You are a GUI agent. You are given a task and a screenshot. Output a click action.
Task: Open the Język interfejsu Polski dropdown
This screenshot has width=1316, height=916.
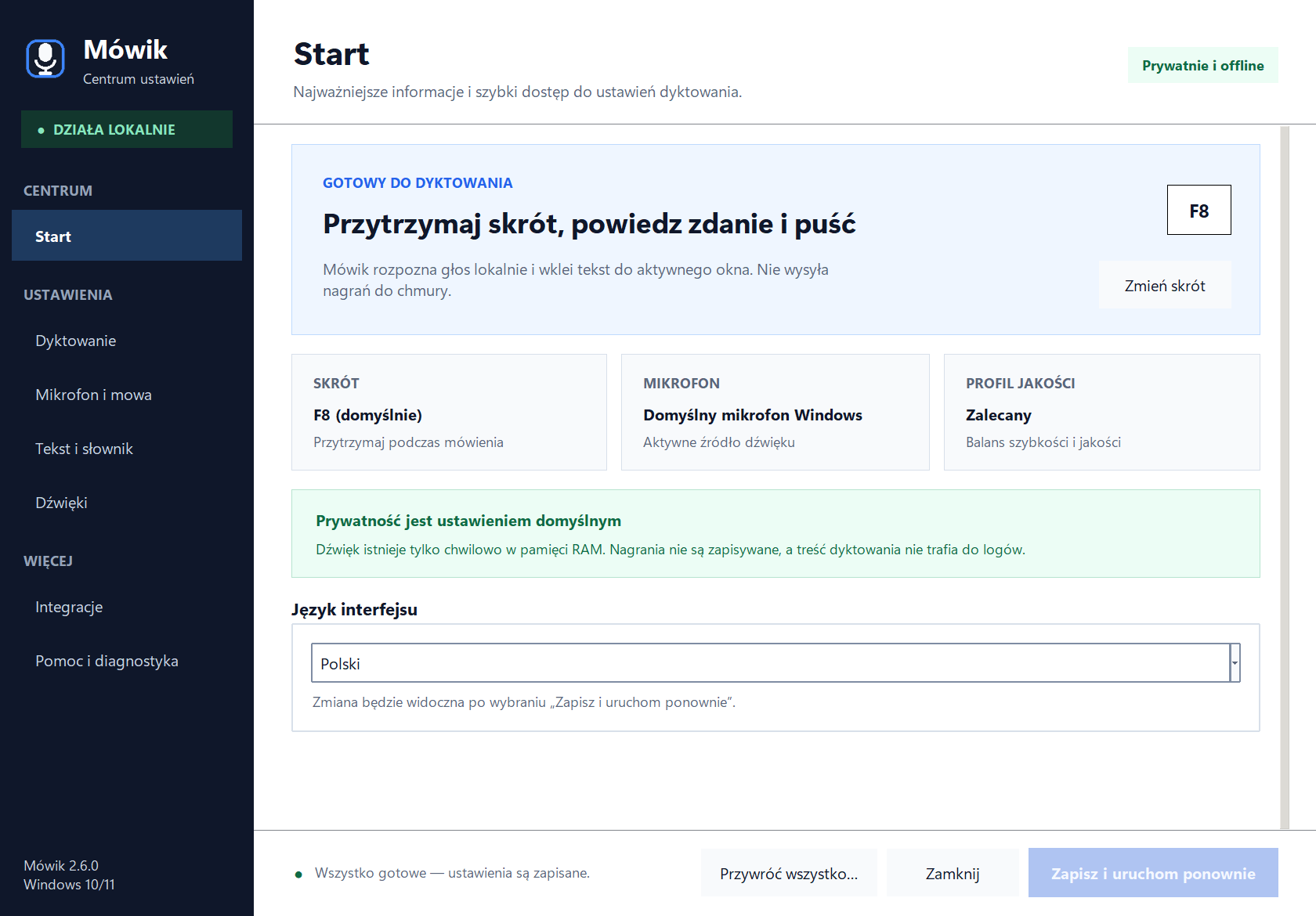tap(775, 663)
